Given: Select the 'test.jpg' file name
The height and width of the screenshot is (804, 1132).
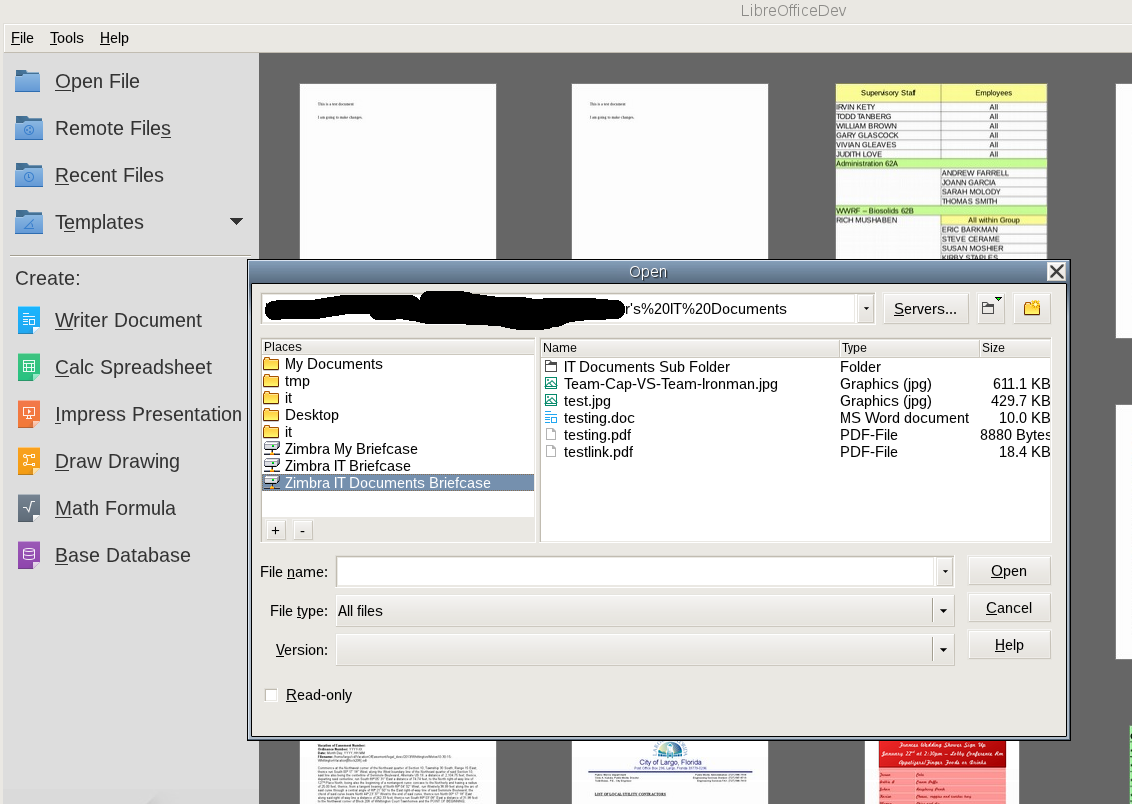Looking at the screenshot, I should tap(587, 401).
